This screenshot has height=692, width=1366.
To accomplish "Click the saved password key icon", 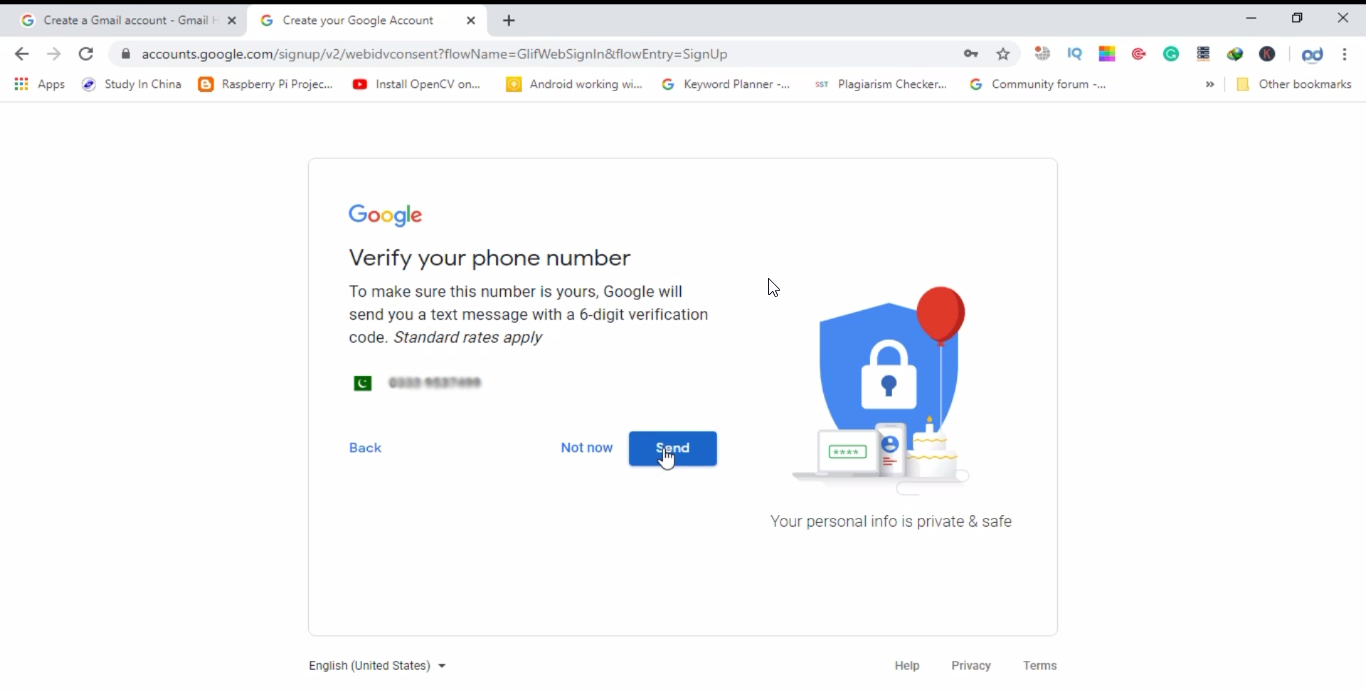I will [971, 54].
